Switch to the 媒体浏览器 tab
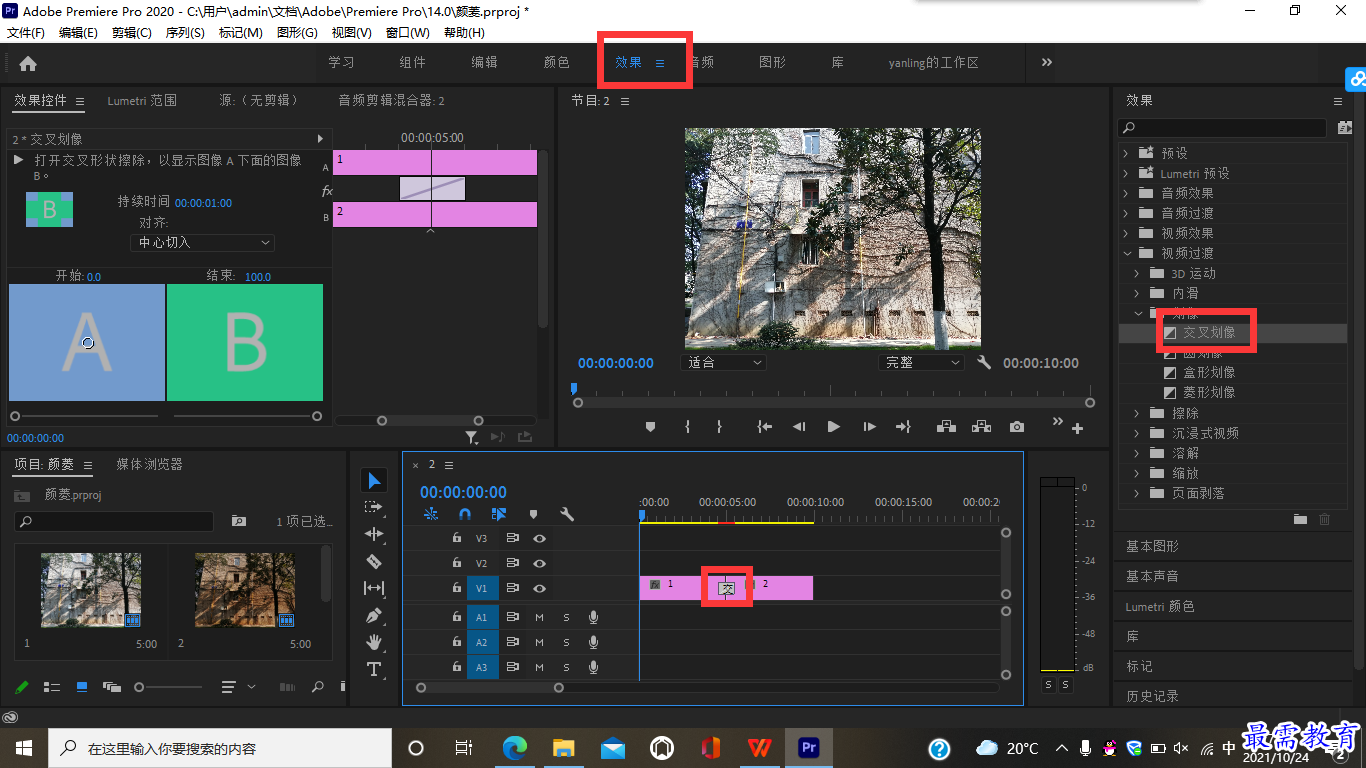The width and height of the screenshot is (1366, 768). [149, 464]
